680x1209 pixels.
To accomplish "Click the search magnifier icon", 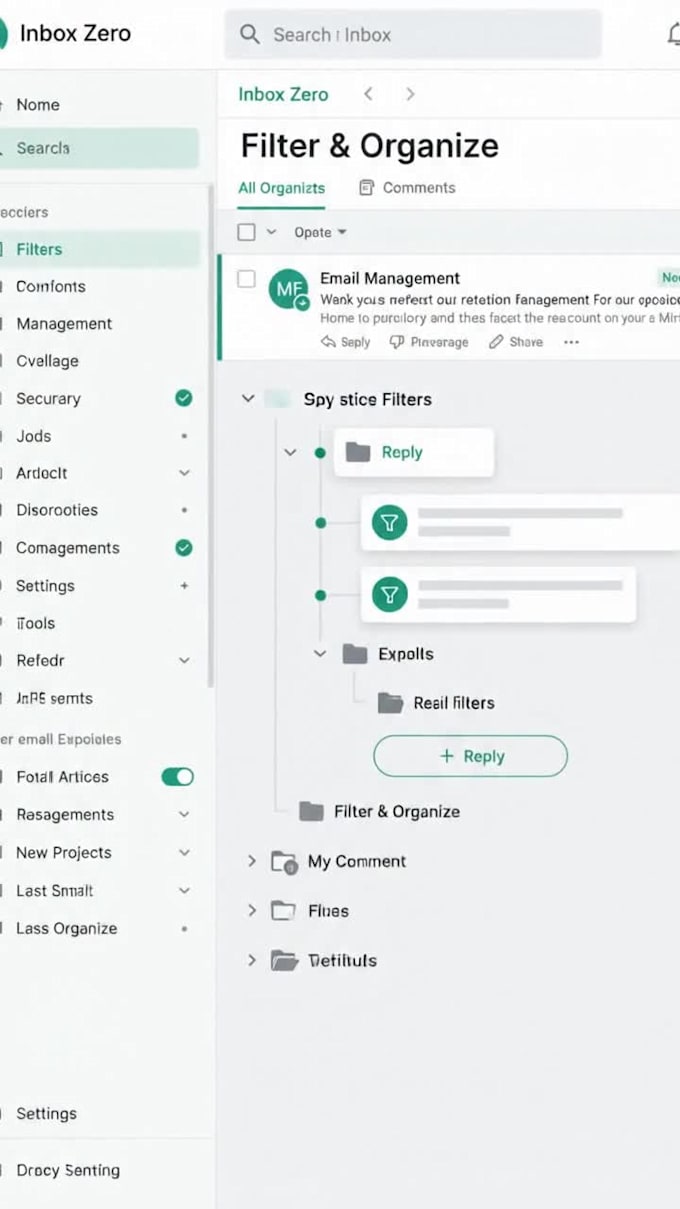I will click(x=249, y=35).
